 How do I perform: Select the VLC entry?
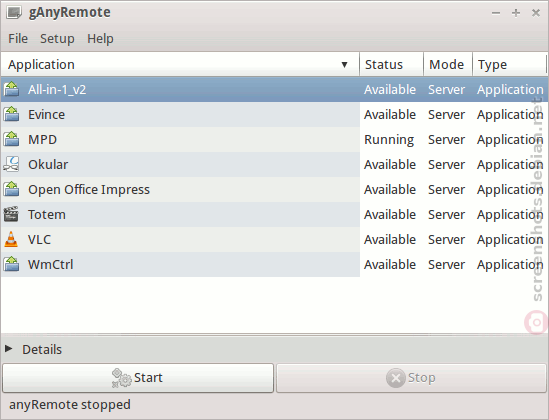39,239
